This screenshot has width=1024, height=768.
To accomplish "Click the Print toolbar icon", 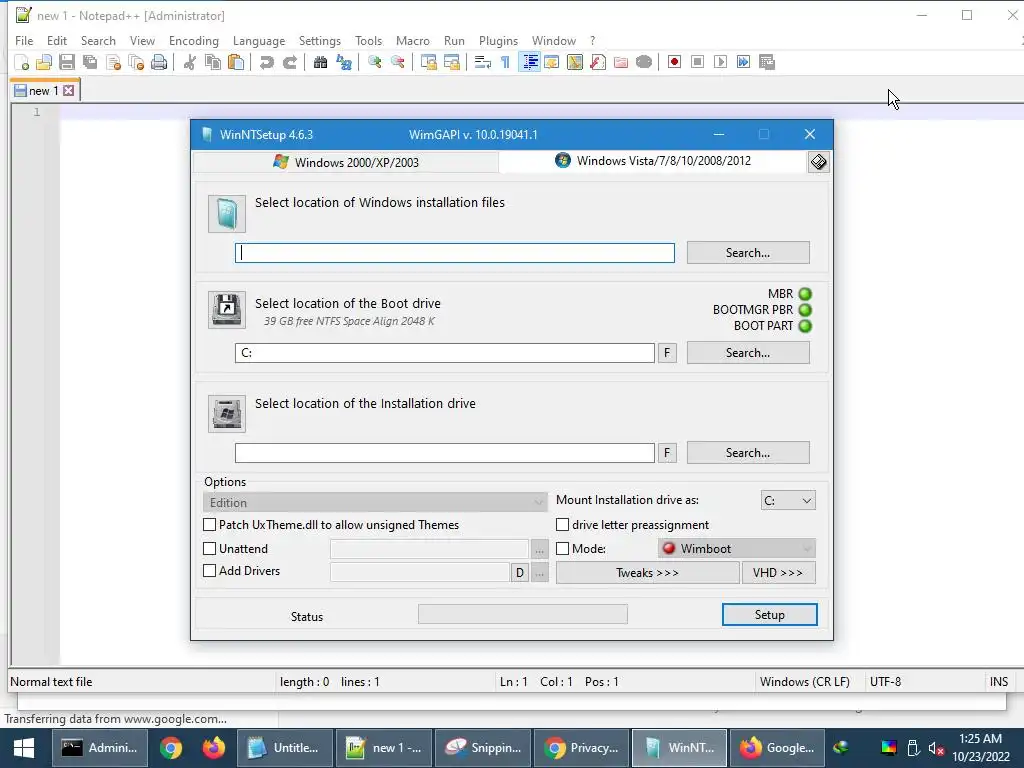I will (x=159, y=62).
